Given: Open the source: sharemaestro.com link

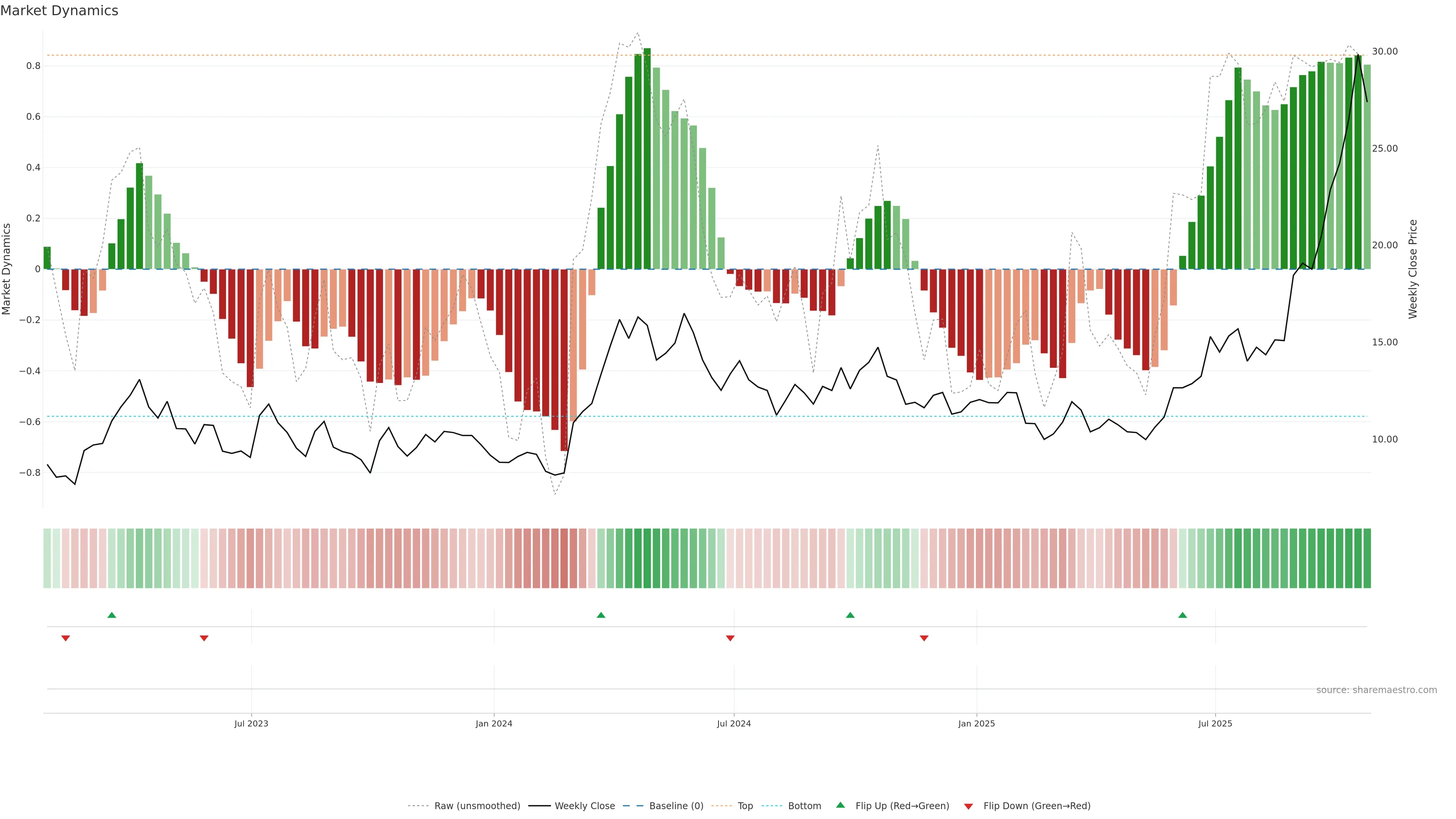Looking at the screenshot, I should 1376,690.
